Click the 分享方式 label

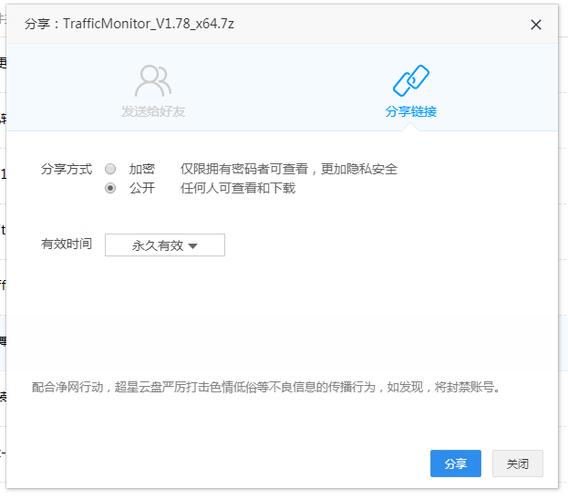pos(66,169)
